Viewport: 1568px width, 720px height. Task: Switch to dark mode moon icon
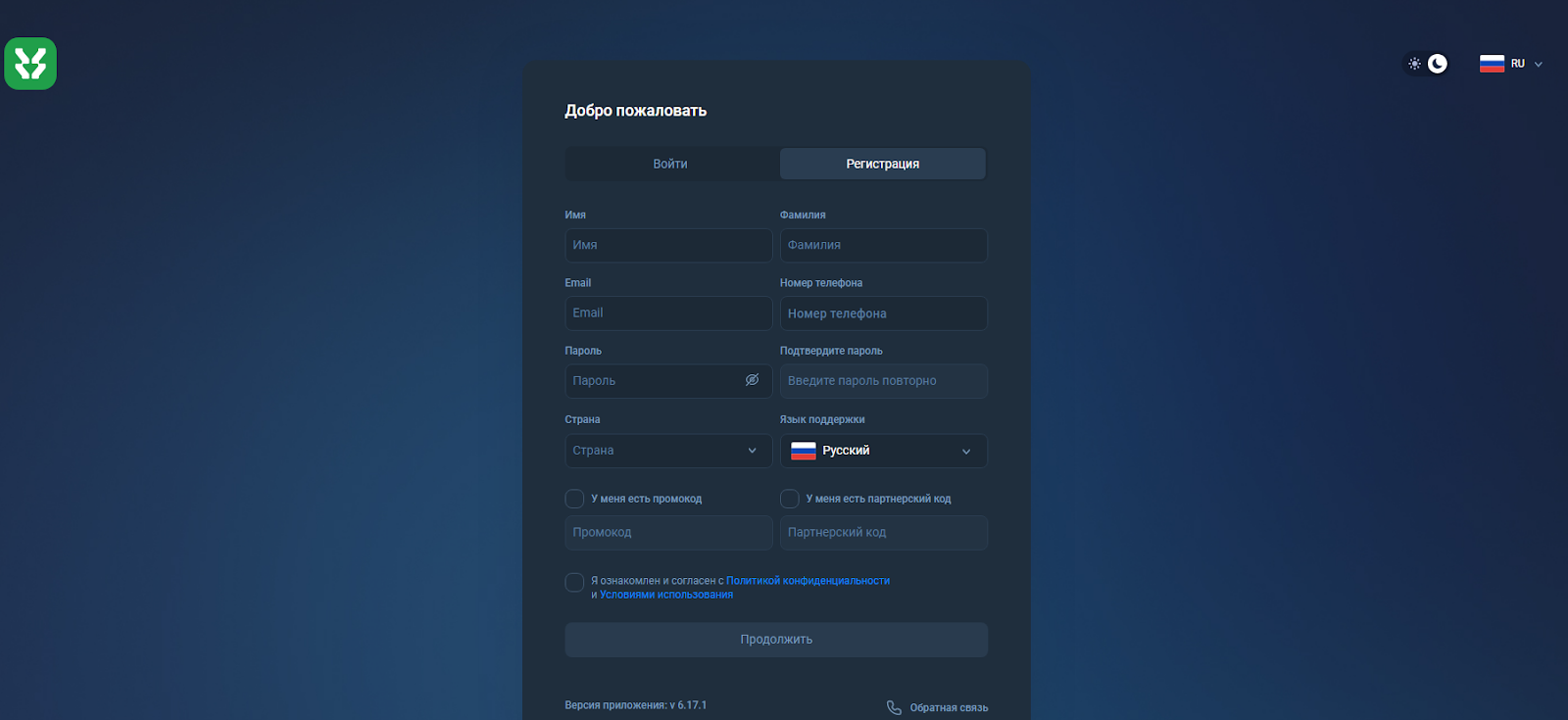pos(1438,64)
